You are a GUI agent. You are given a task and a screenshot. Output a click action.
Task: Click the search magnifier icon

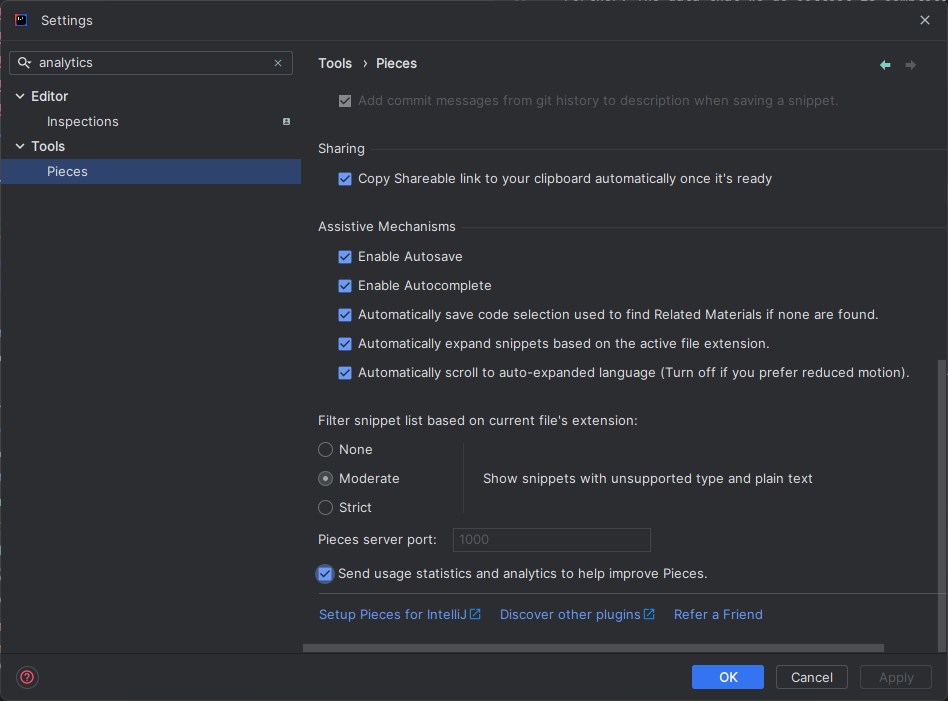pyautogui.click(x=24, y=63)
